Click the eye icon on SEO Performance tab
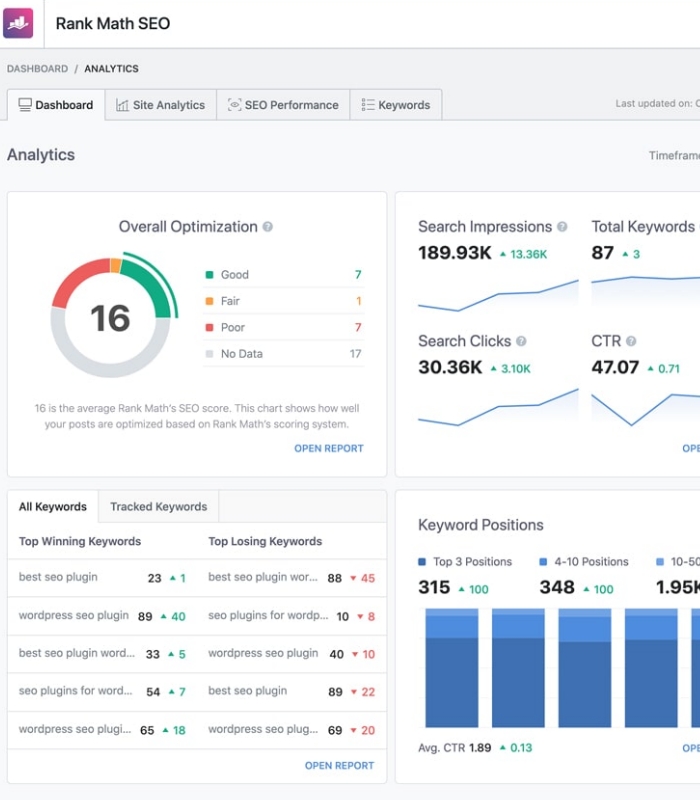 pos(234,105)
